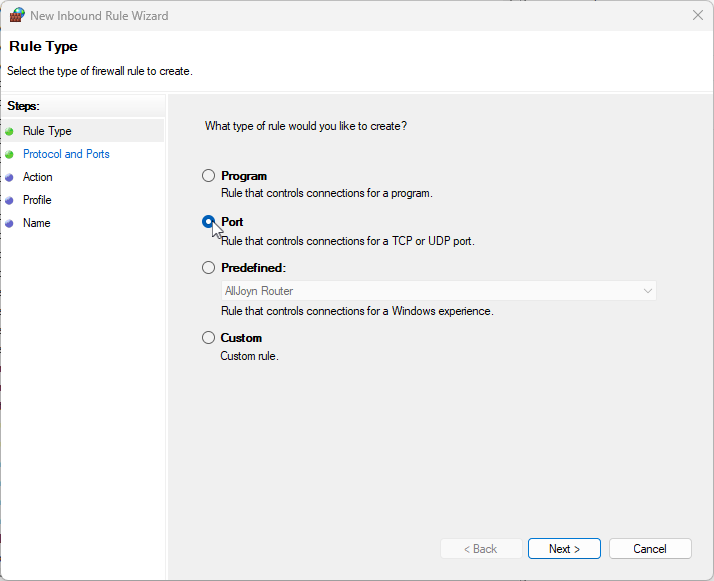Click the Action step in the steps list

(x=38, y=177)
